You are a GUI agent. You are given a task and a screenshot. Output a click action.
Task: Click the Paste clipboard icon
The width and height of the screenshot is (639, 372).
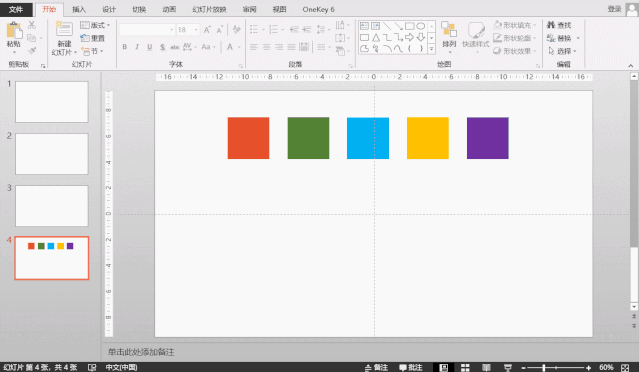[14, 30]
